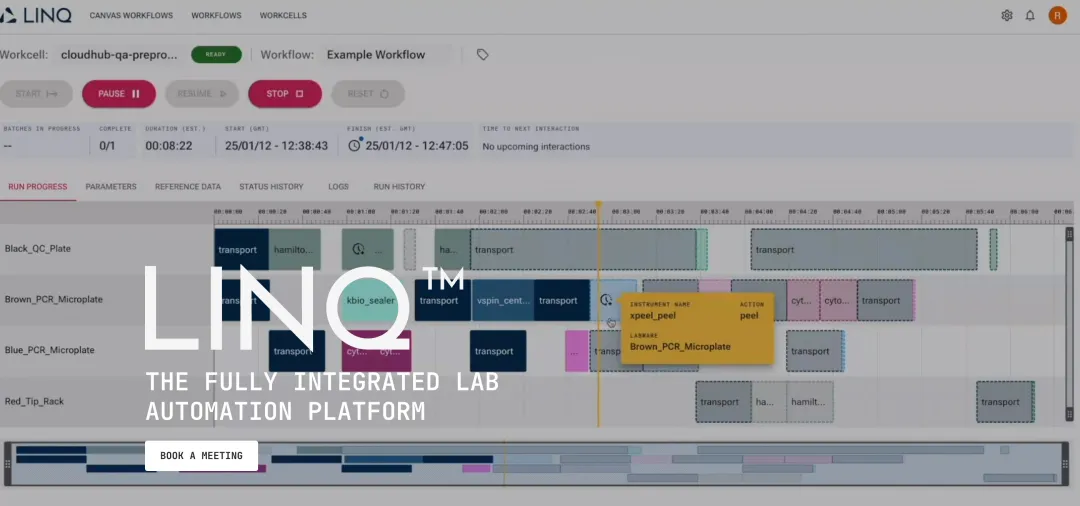The height and width of the screenshot is (506, 1080).
Task: Switch to the Status History tab
Action: tap(271, 187)
